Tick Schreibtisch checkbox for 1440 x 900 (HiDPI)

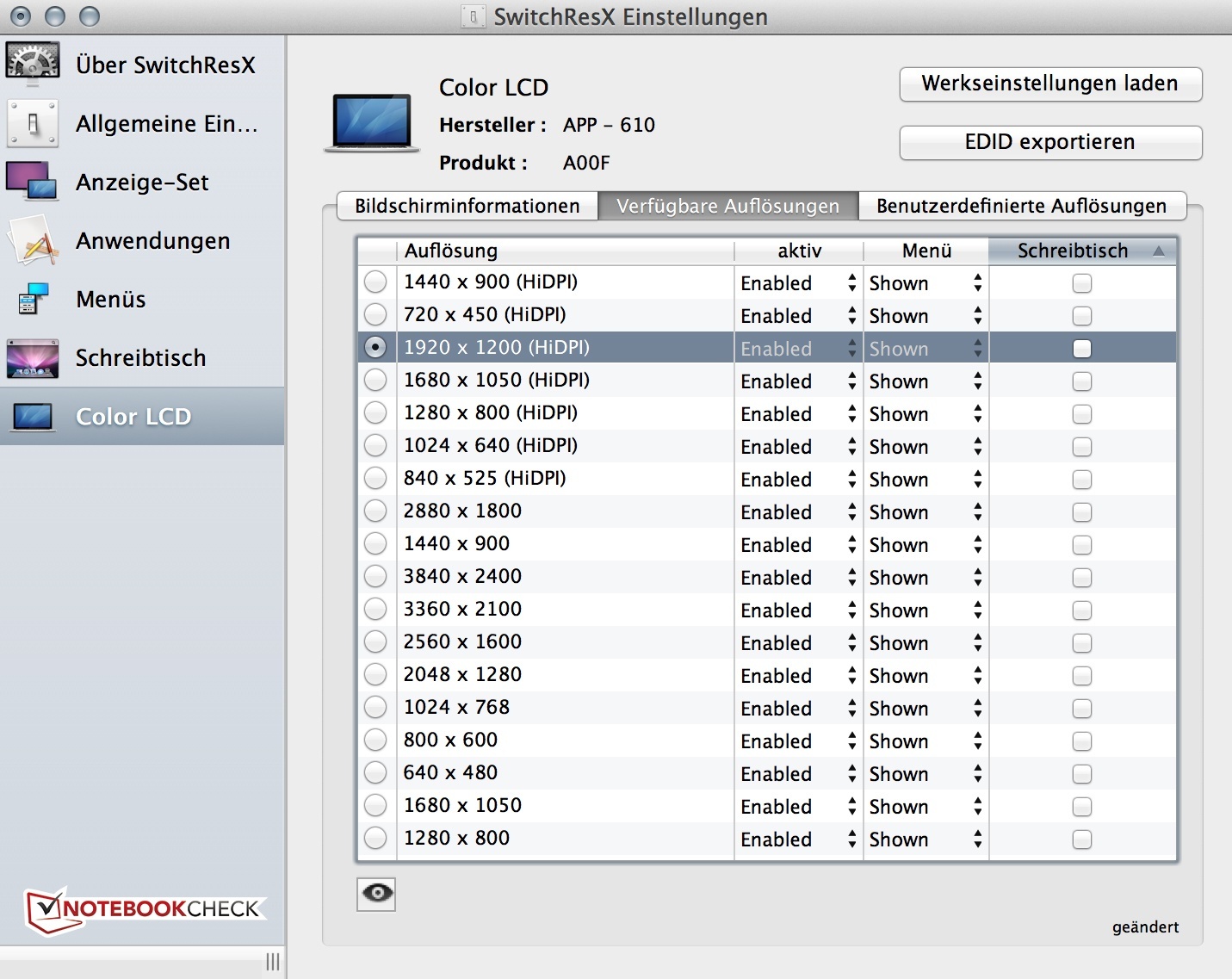pos(1082,283)
